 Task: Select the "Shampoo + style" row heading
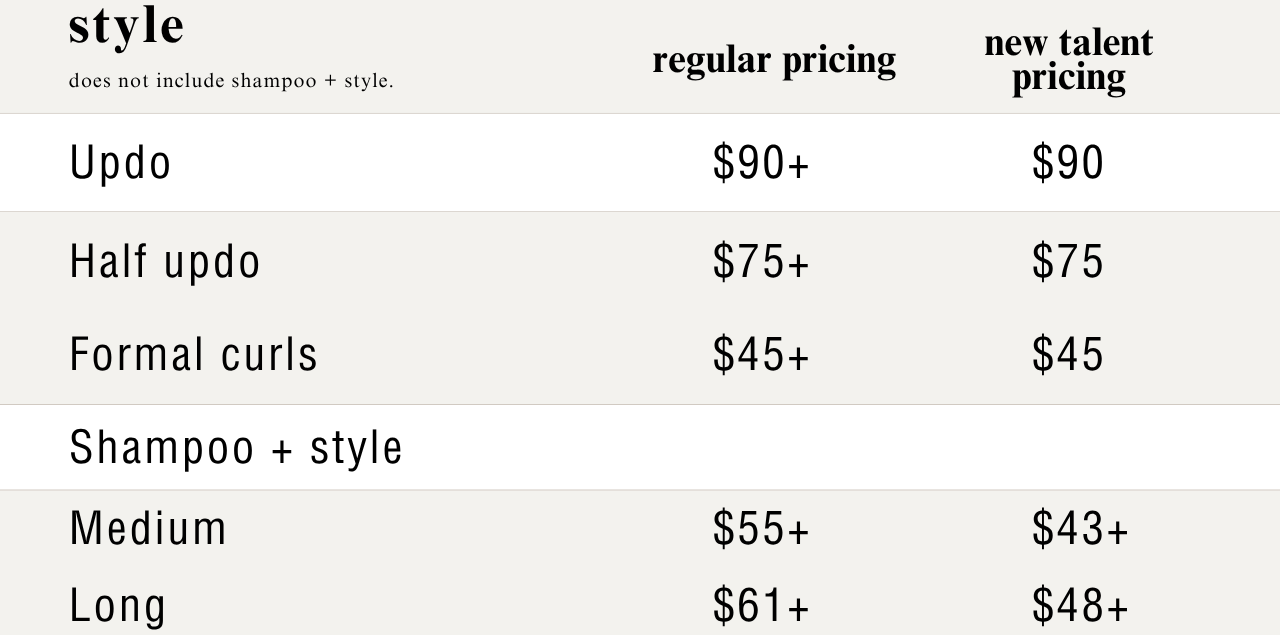pos(236,447)
